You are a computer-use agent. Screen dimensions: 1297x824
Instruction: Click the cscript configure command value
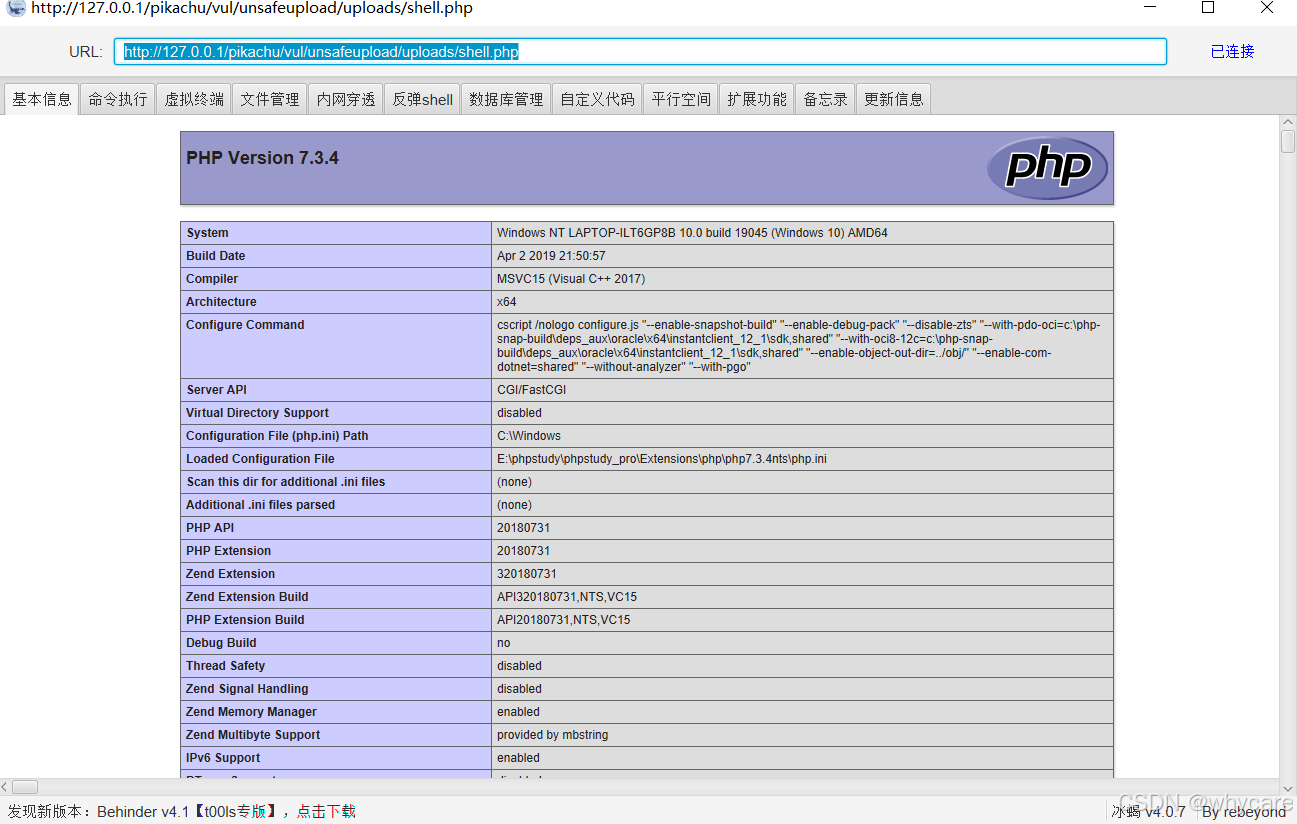click(x=799, y=346)
